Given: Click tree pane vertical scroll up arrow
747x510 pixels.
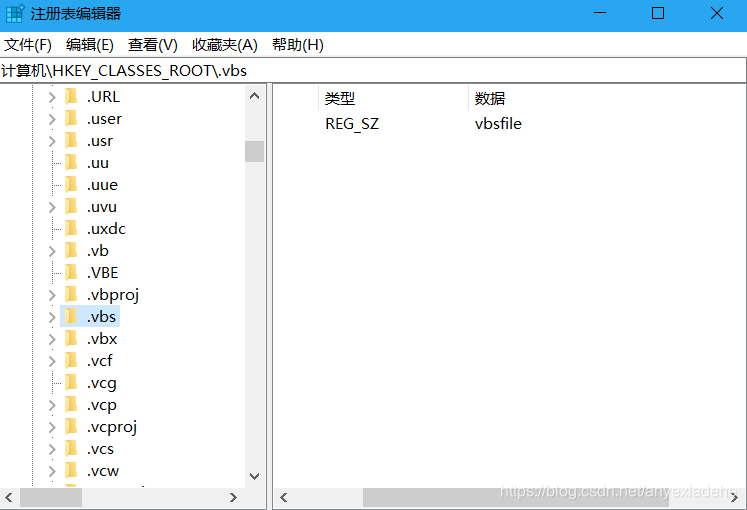Looking at the screenshot, I should 254,96.
